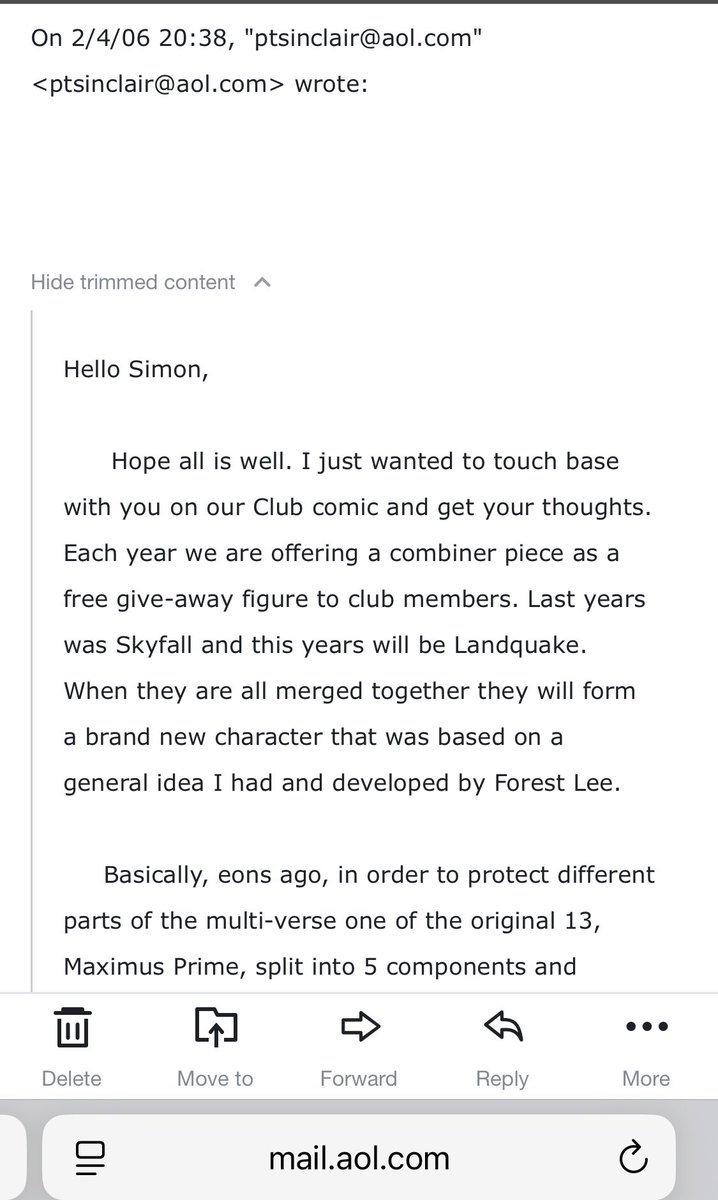Reload the page with the refresh icon
This screenshot has height=1200, width=718.
click(x=632, y=1158)
